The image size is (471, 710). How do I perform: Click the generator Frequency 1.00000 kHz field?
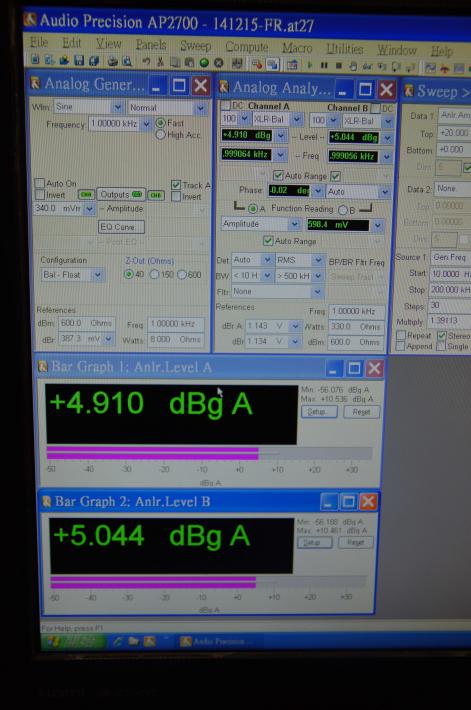[x=115, y=124]
